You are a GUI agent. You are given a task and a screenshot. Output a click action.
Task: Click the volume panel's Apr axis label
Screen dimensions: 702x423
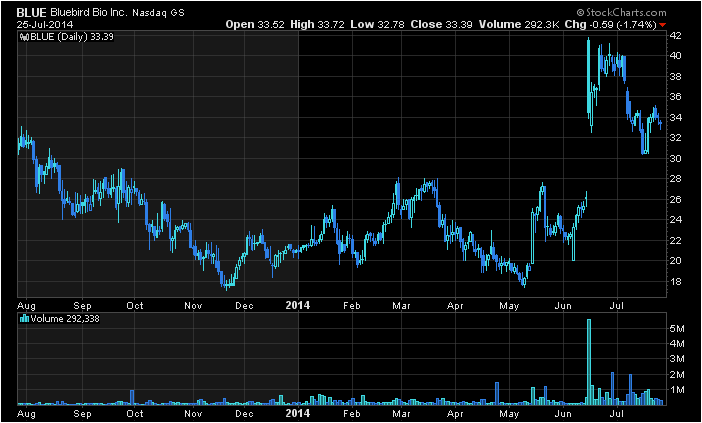point(455,413)
